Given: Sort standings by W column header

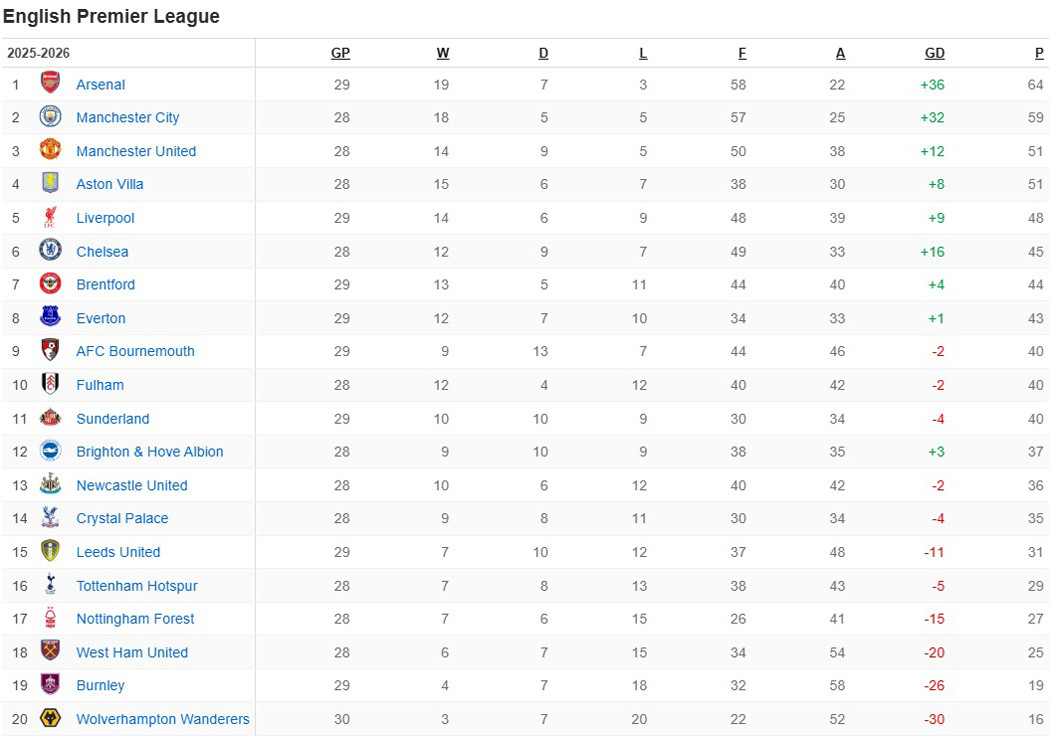Looking at the screenshot, I should (442, 54).
